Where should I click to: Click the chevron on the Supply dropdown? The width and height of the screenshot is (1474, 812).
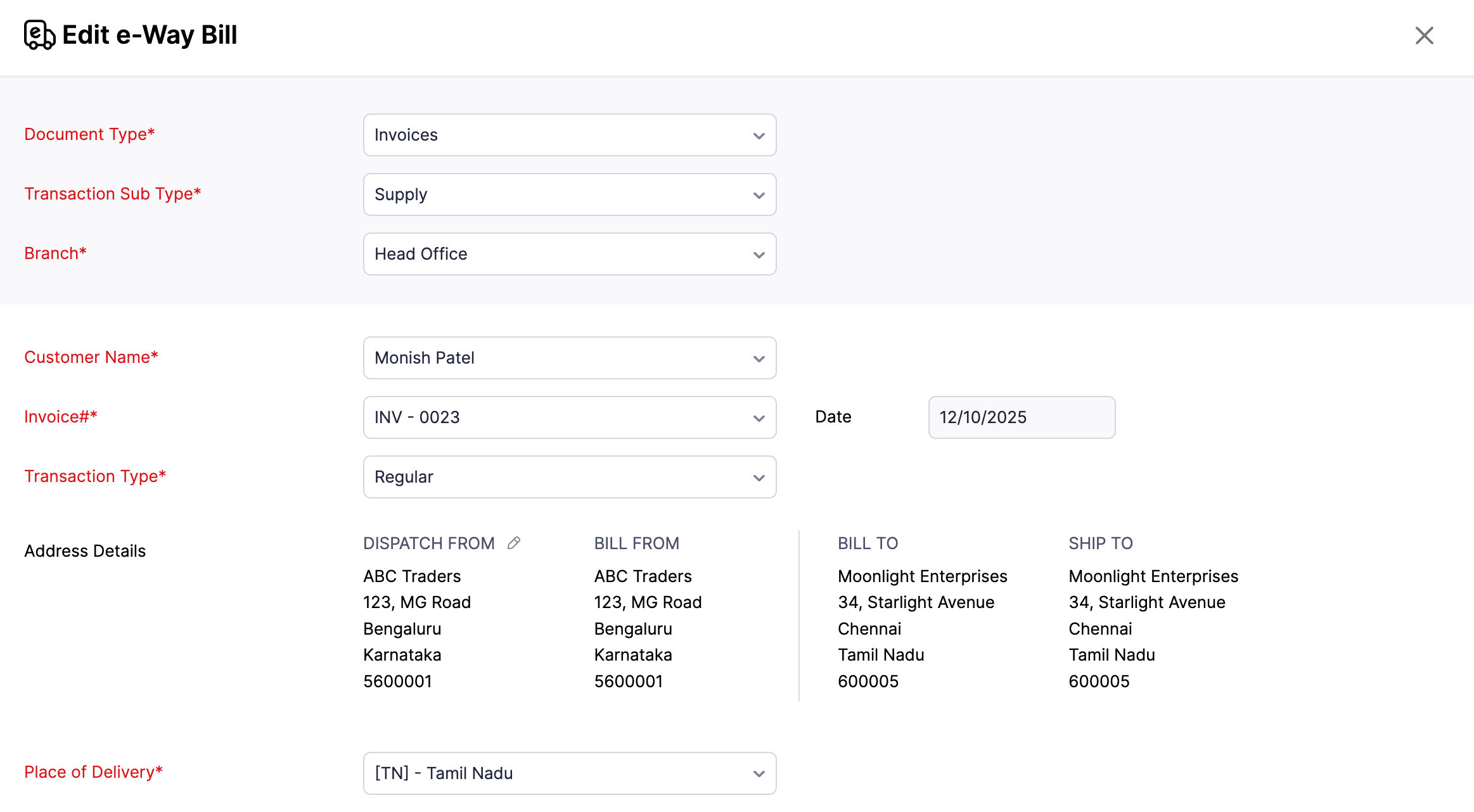[x=759, y=194]
